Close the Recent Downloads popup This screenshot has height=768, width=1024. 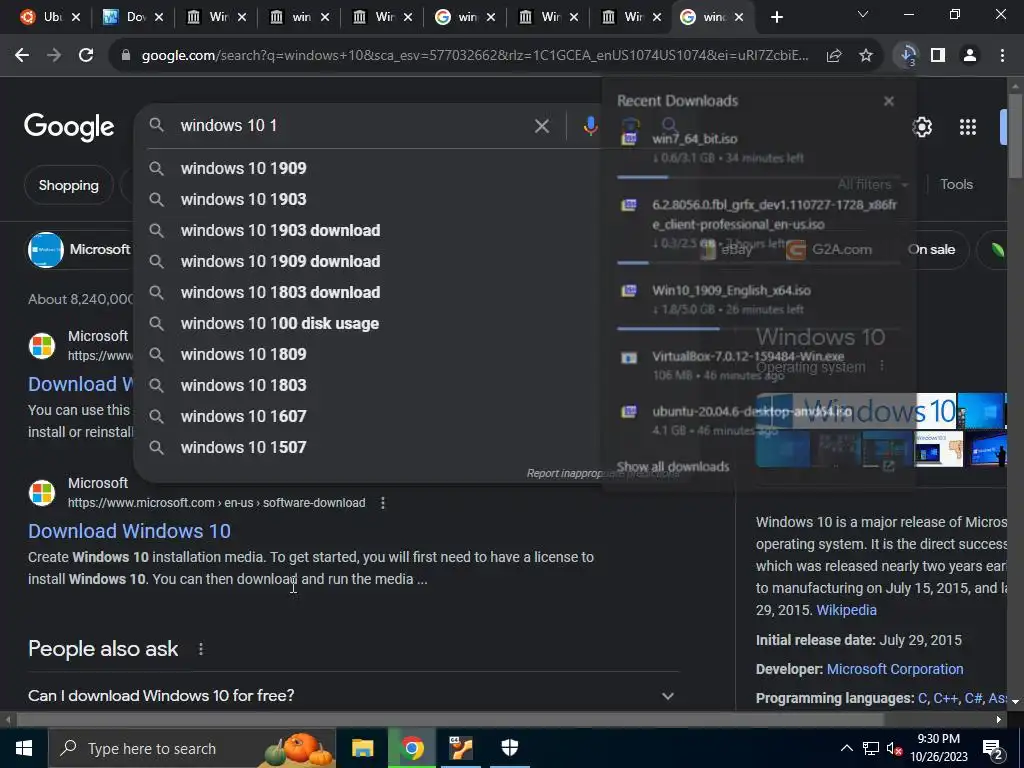(889, 101)
